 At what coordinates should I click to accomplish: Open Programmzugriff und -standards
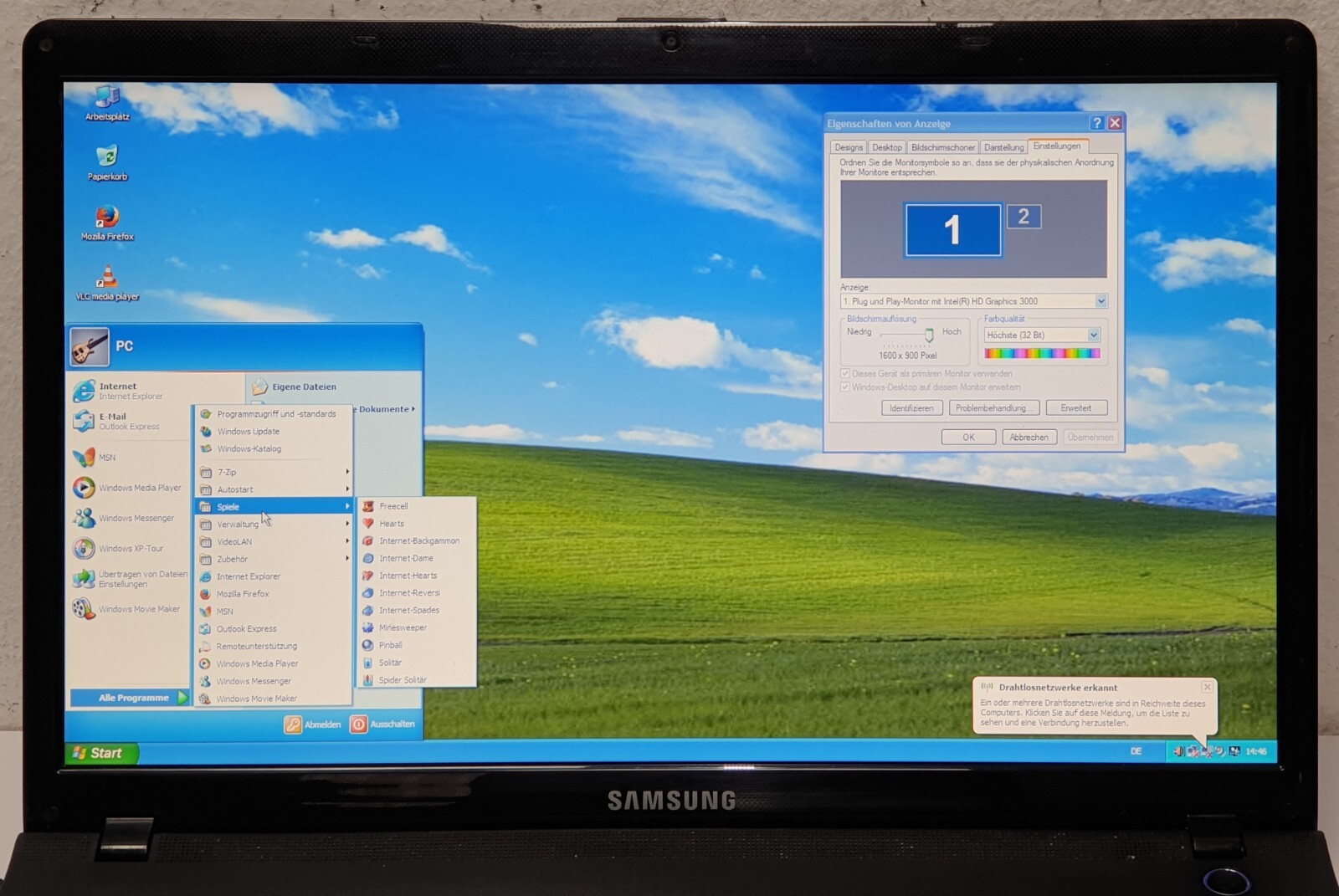(x=274, y=414)
